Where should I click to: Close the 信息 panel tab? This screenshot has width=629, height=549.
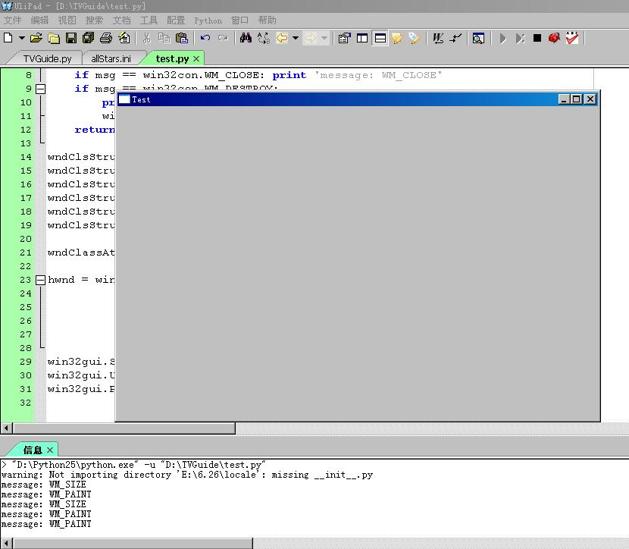click(50, 450)
